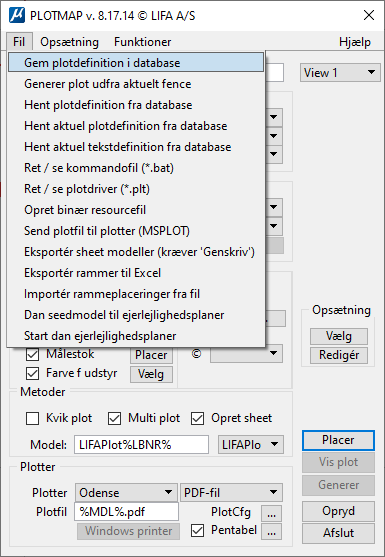This screenshot has height=557, width=385.
Task: Click the Plotfil %MDL%.pdf text field
Action: [126, 512]
